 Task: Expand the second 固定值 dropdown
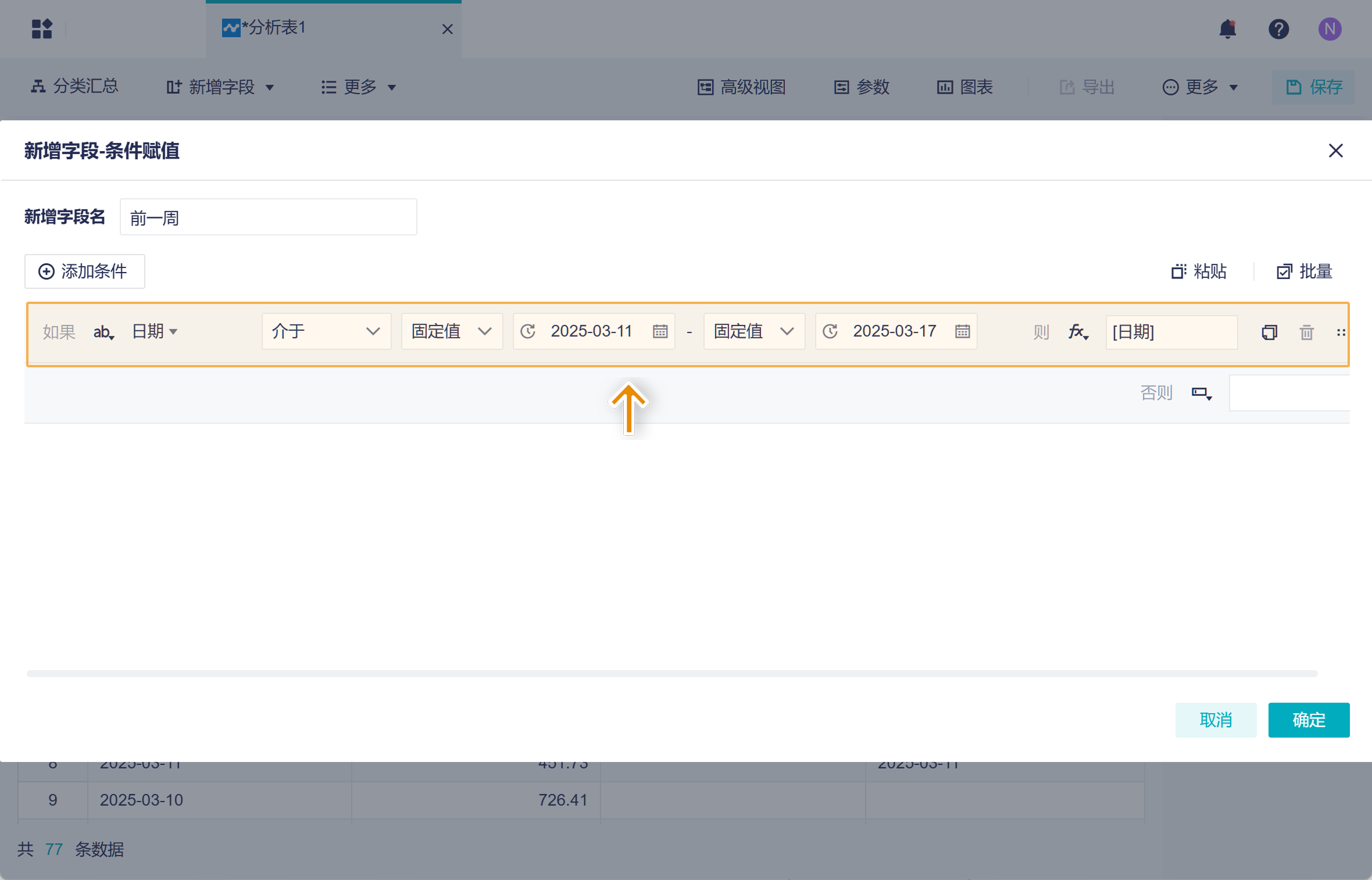click(x=754, y=331)
